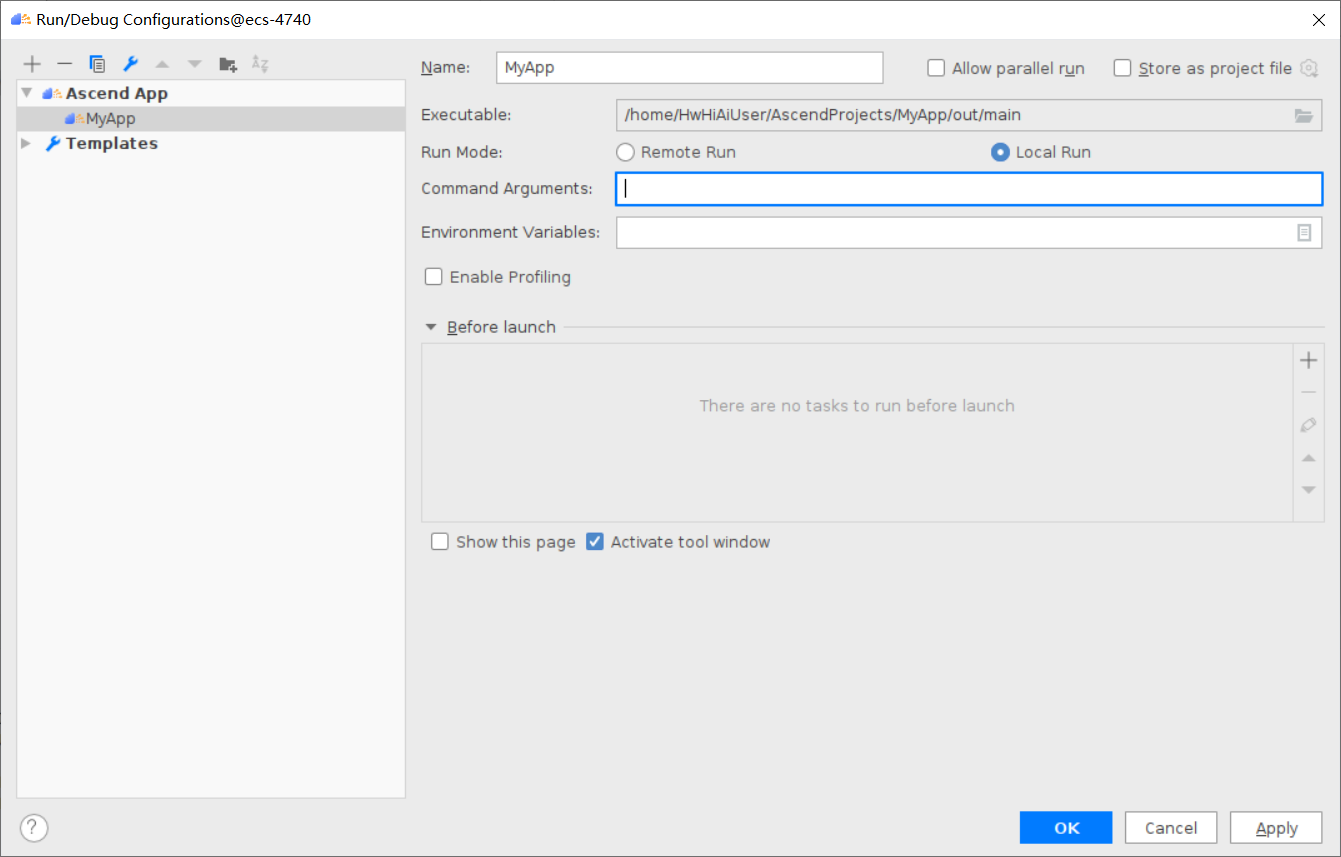Open the help question mark button

pyautogui.click(x=34, y=828)
